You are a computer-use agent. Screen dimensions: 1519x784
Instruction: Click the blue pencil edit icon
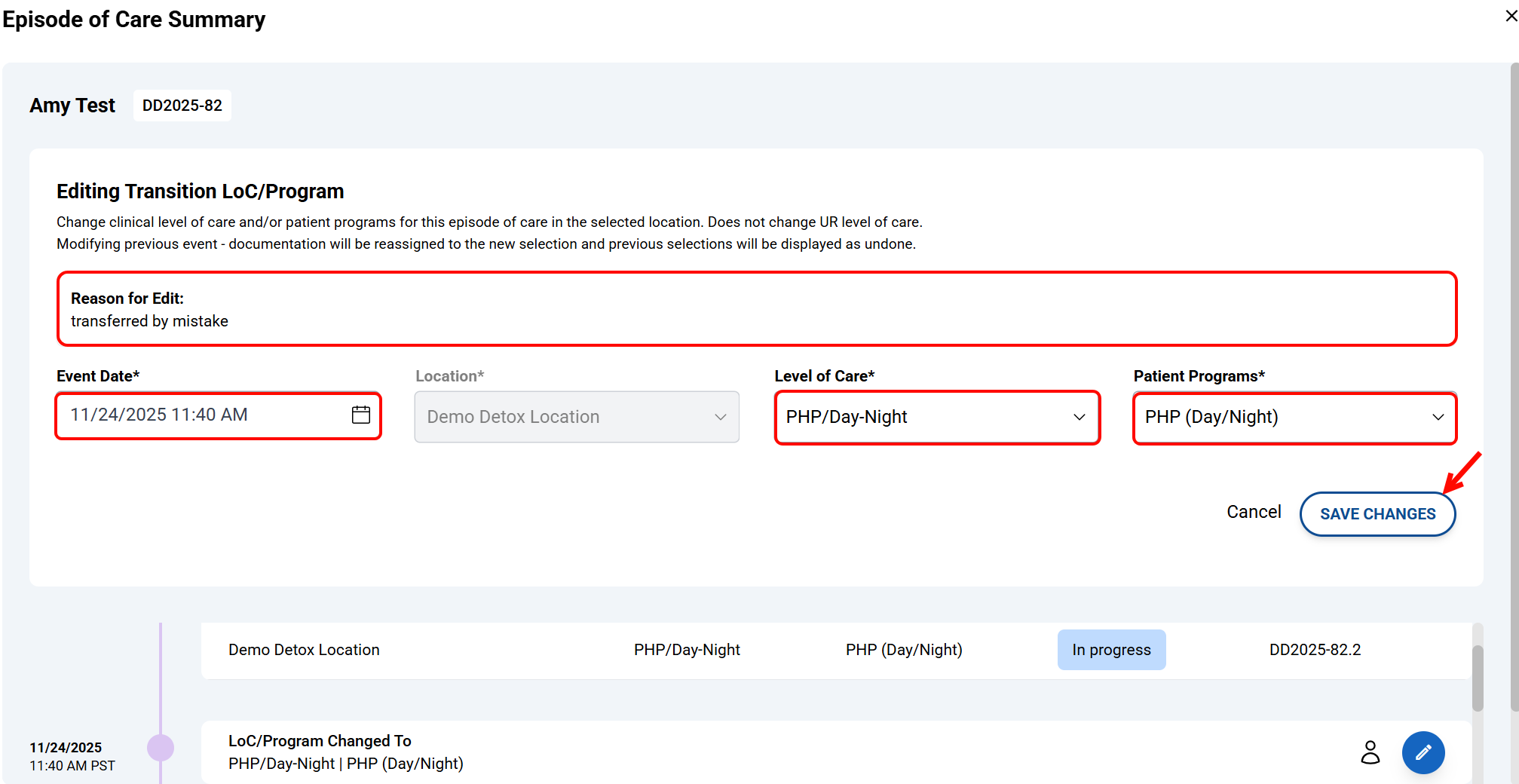[1423, 752]
